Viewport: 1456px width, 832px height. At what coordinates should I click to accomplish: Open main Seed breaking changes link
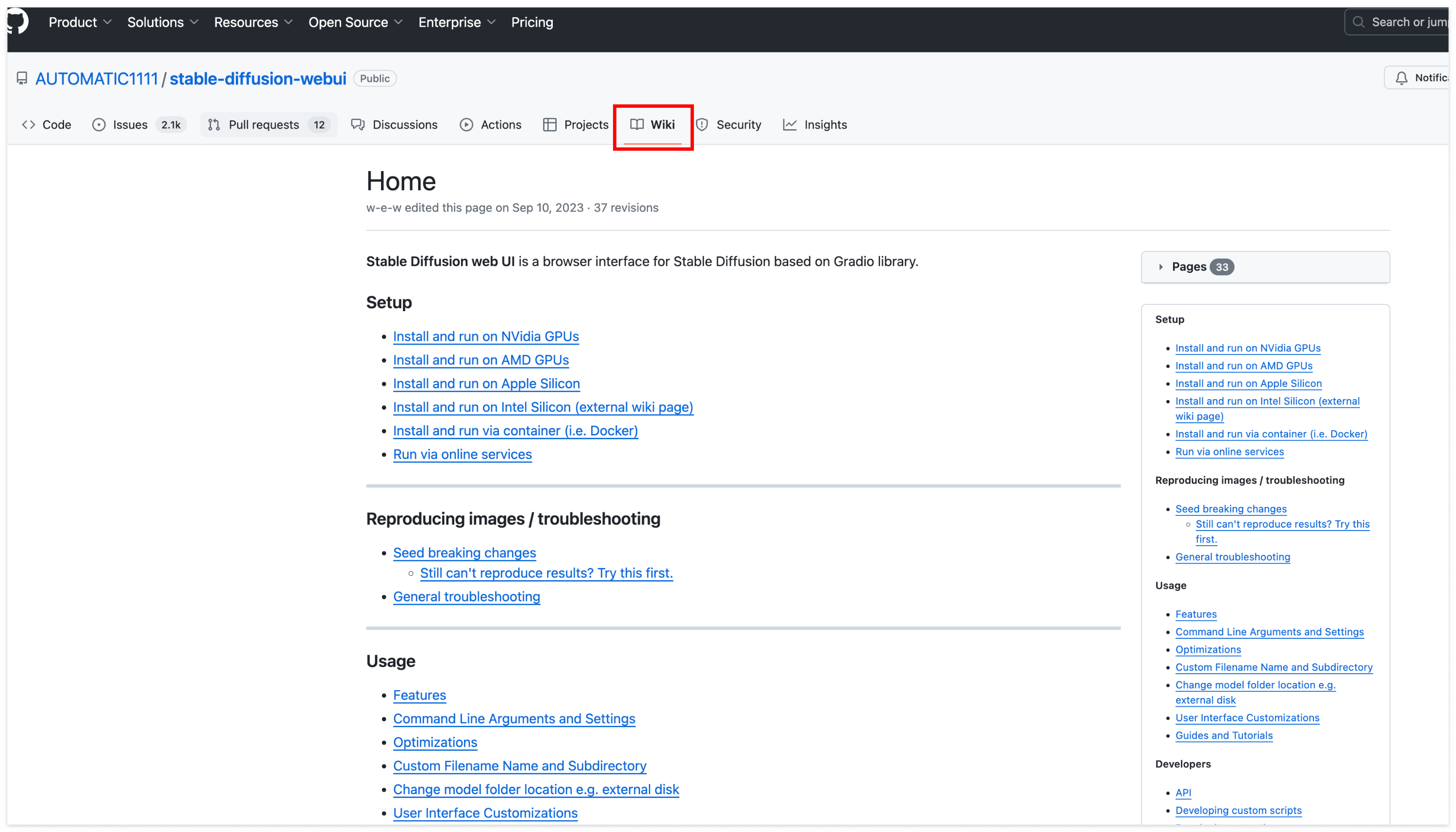[464, 552]
